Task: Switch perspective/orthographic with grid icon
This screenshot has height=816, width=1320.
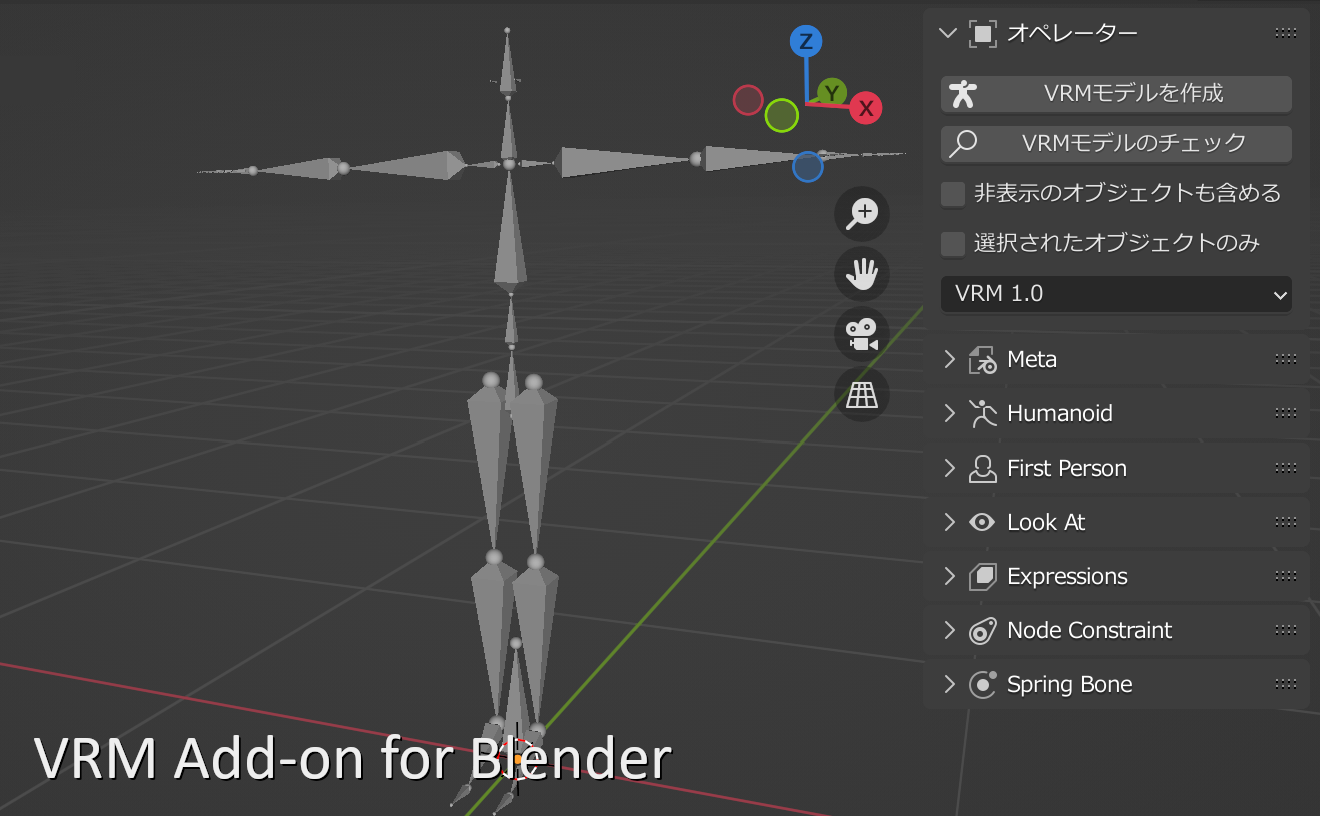Action: tap(862, 395)
